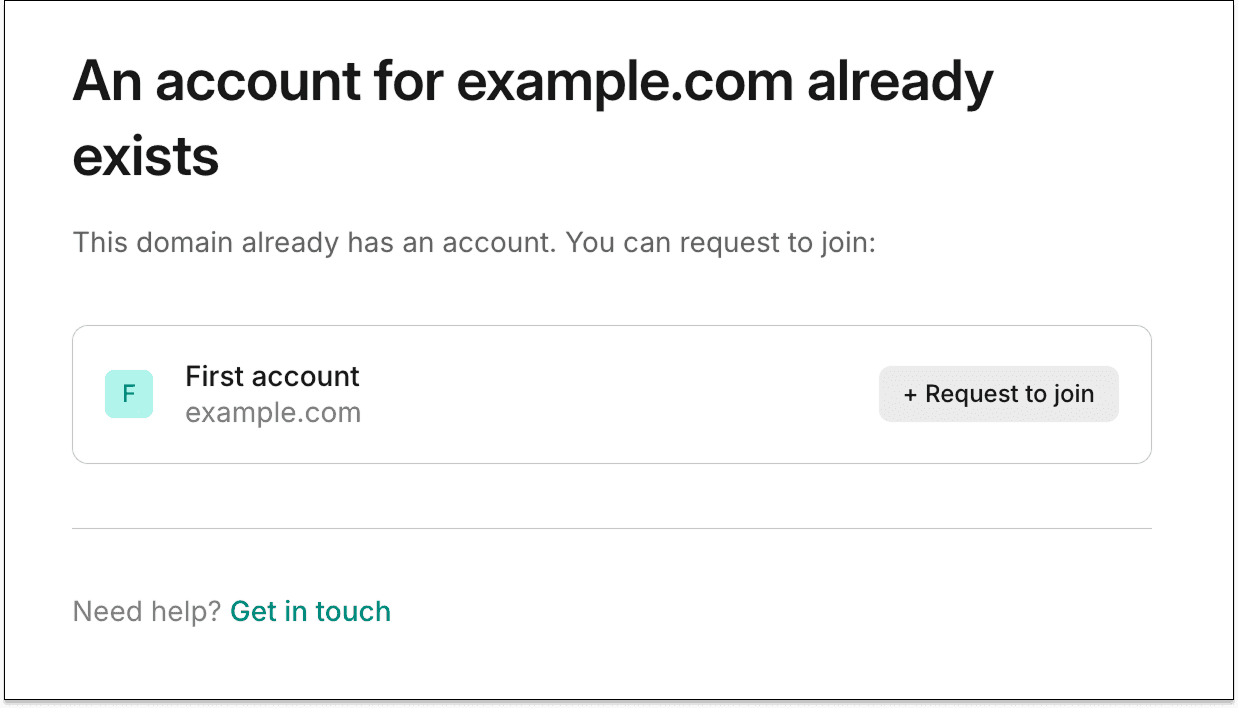Select the First account name label
Image resolution: width=1238 pixels, height=708 pixels.
[272, 377]
